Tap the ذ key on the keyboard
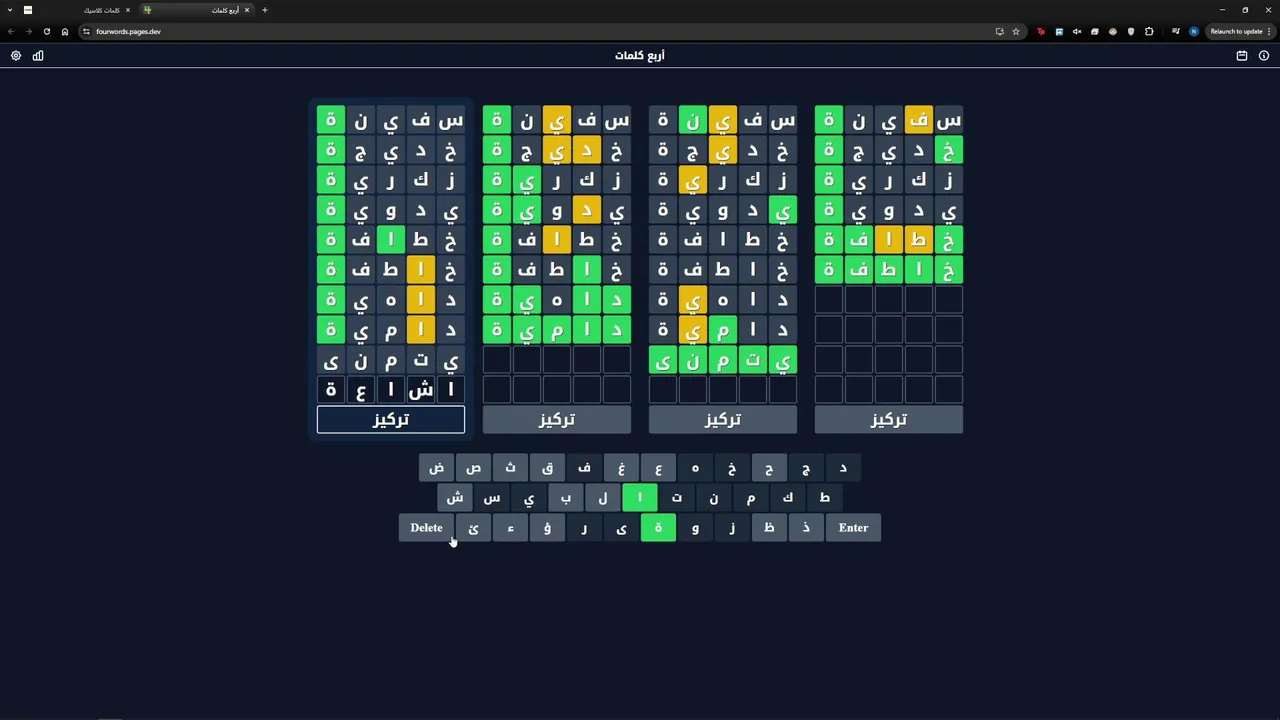Image resolution: width=1280 pixels, height=720 pixels. coord(806,528)
